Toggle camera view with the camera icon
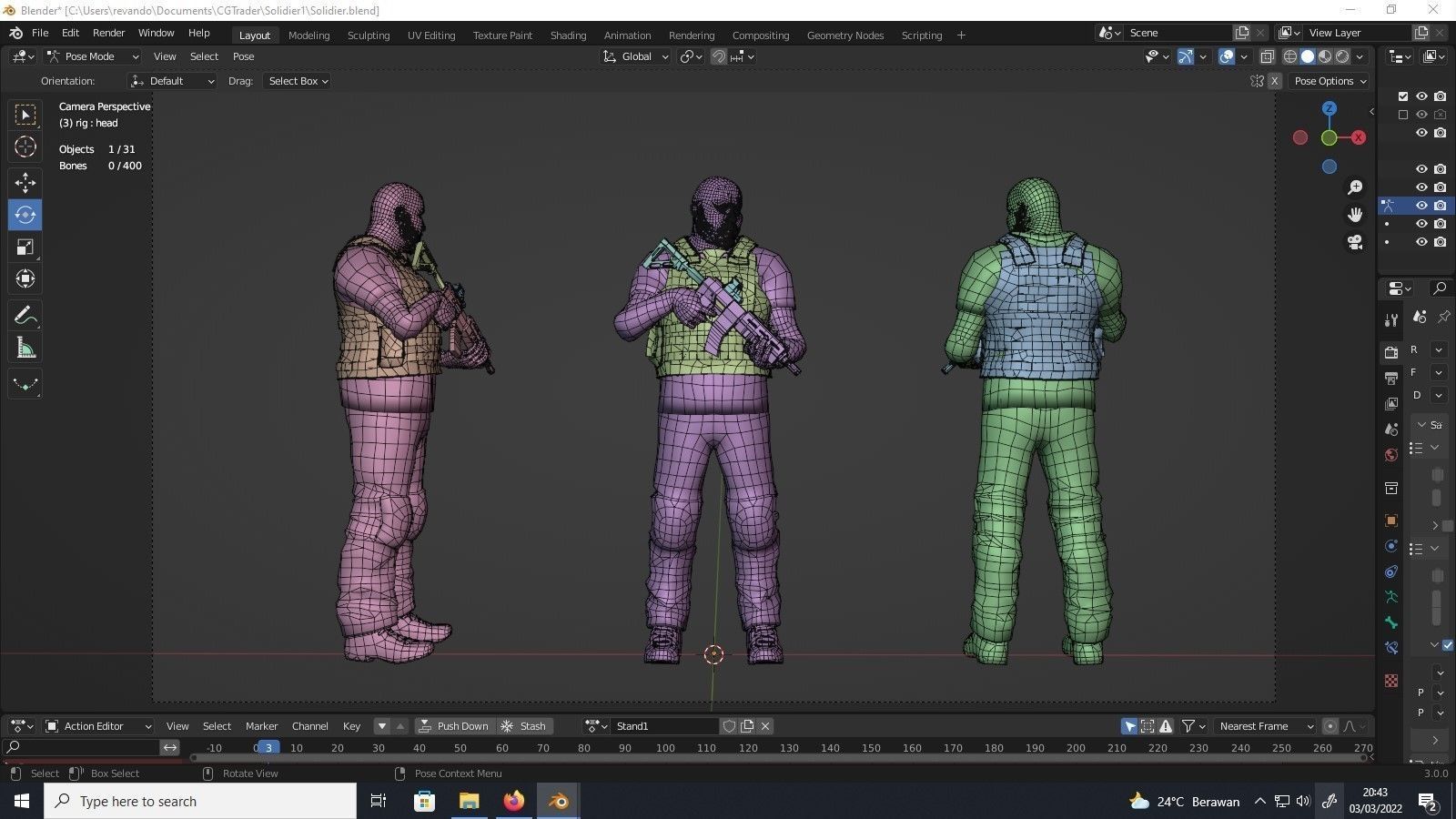This screenshot has width=1456, height=819. (1355, 242)
